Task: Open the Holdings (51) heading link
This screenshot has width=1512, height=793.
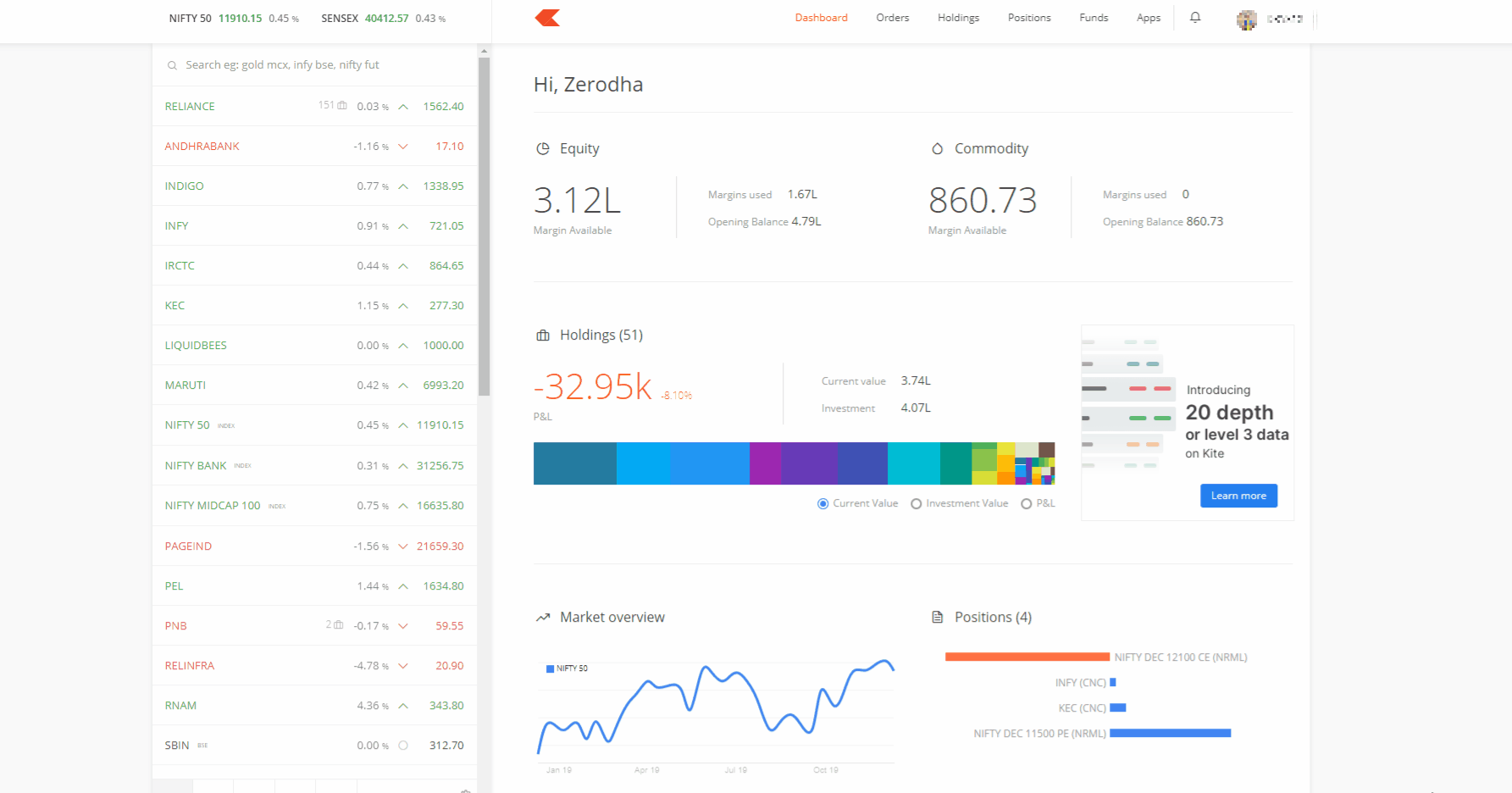Action: click(x=601, y=335)
